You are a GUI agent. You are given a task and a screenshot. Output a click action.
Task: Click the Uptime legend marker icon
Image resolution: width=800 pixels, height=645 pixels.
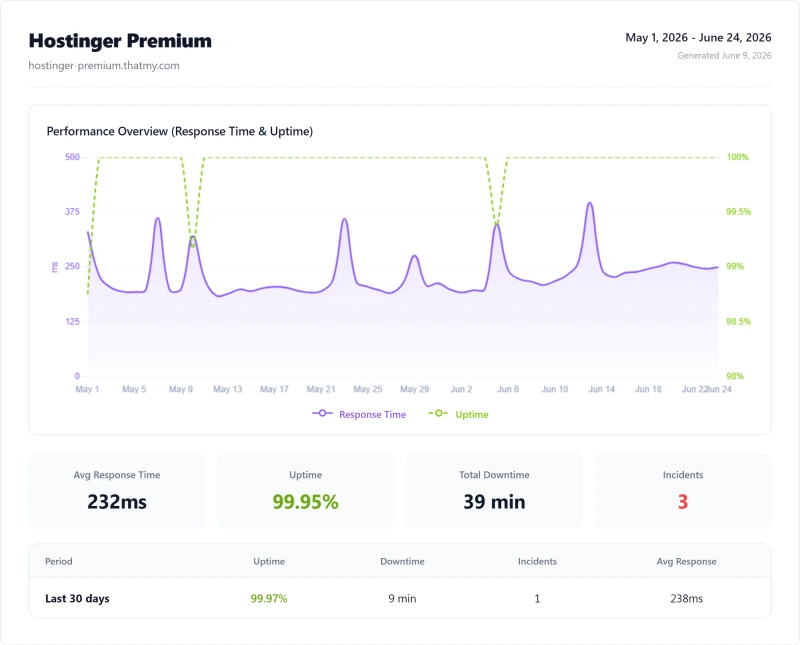pyautogui.click(x=438, y=413)
